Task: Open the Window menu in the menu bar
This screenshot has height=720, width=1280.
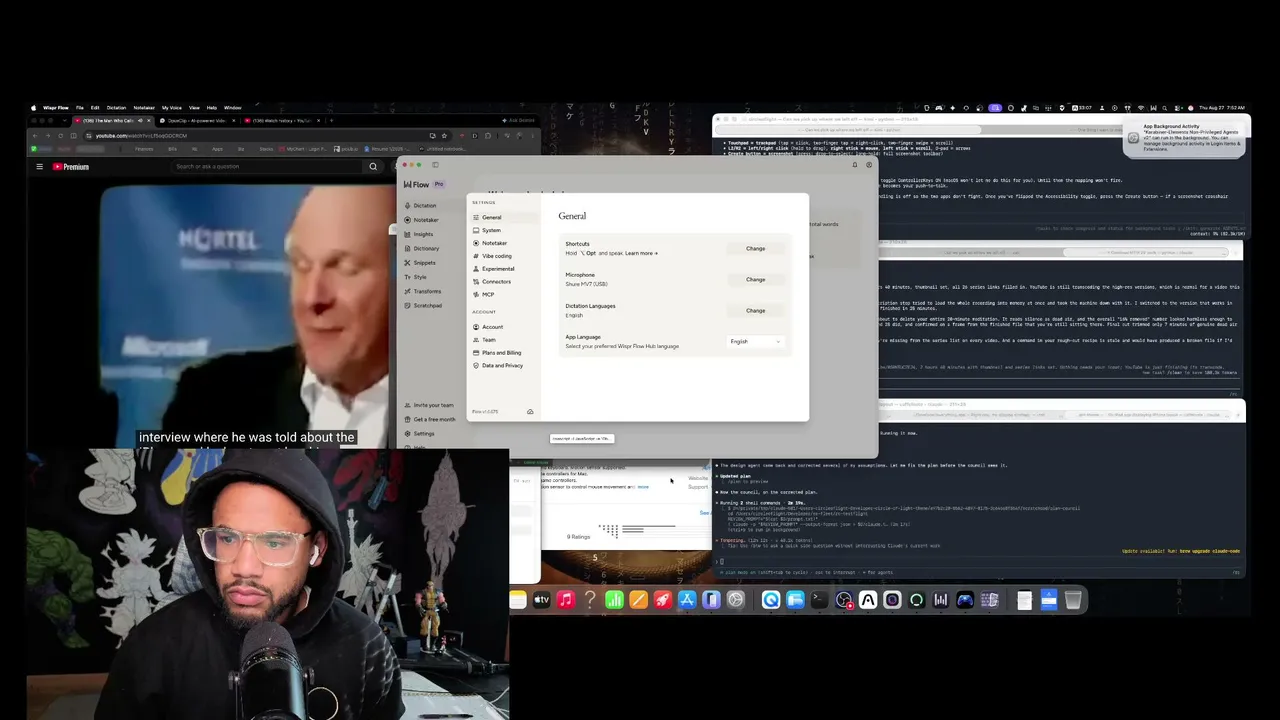Action: coord(232,108)
